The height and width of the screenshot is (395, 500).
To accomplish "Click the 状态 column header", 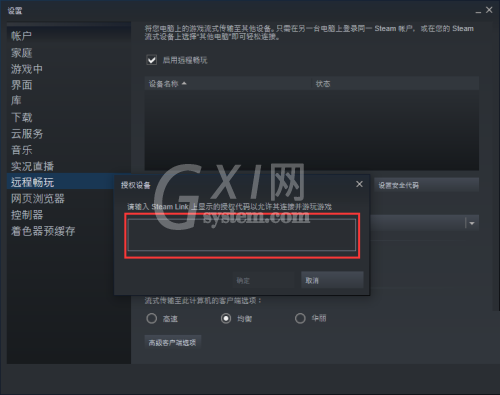I will [x=395, y=84].
